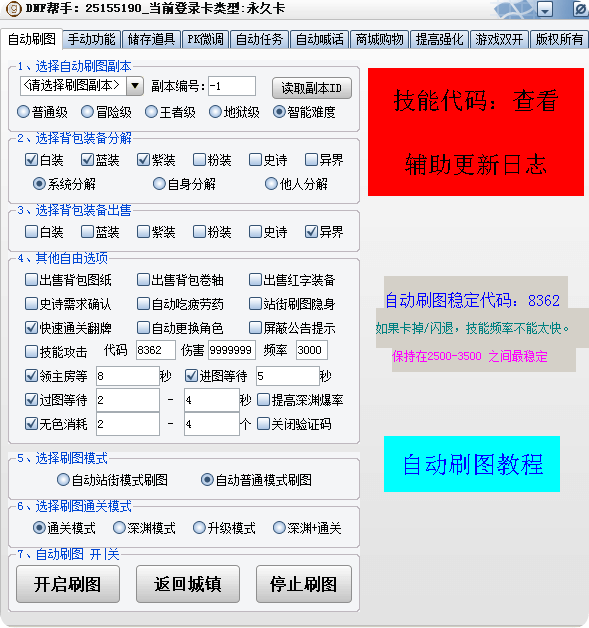Image resolution: width=589 pixels, height=628 pixels.
Task: Expand the 请选择刷图副本 dropdown
Action: tap(135, 86)
